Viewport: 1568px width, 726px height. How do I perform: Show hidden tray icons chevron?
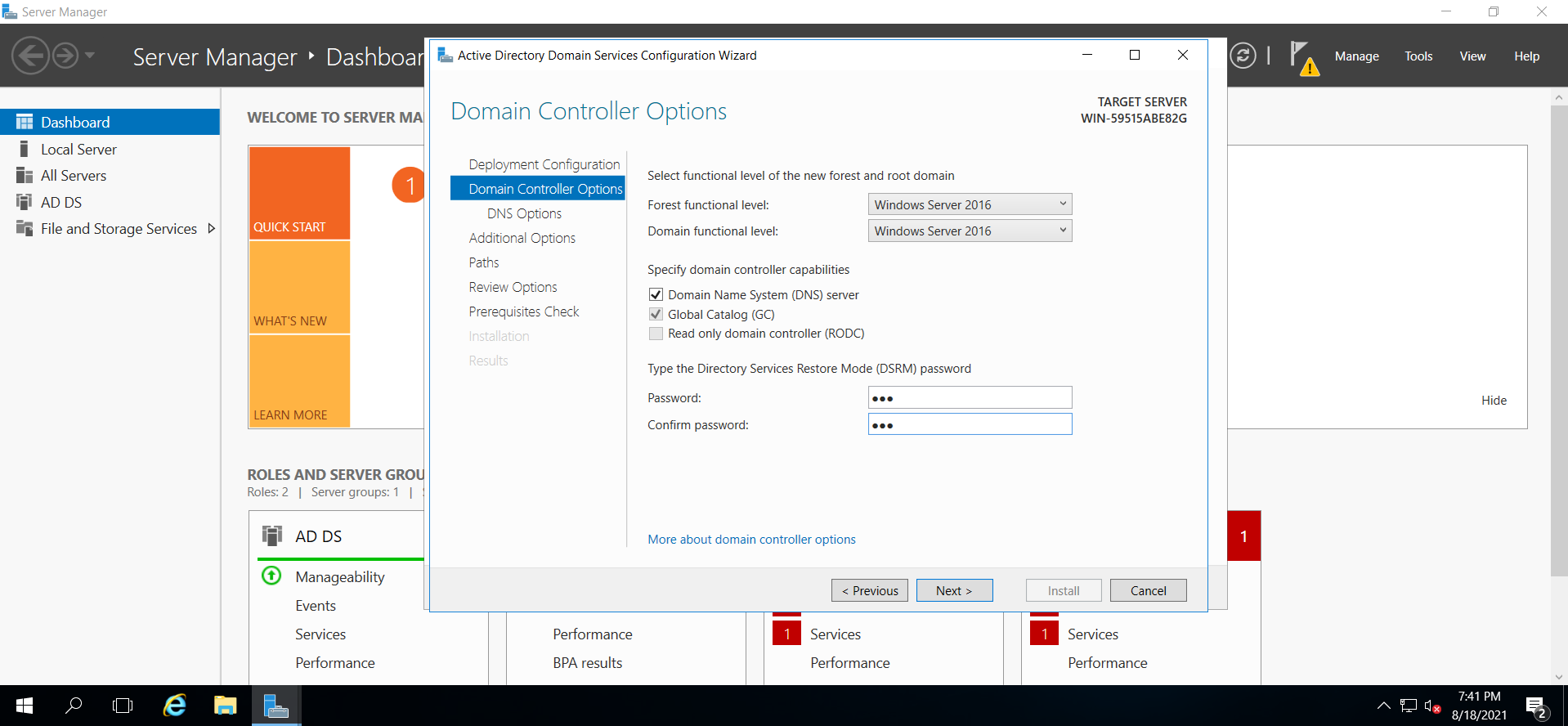(x=1383, y=706)
